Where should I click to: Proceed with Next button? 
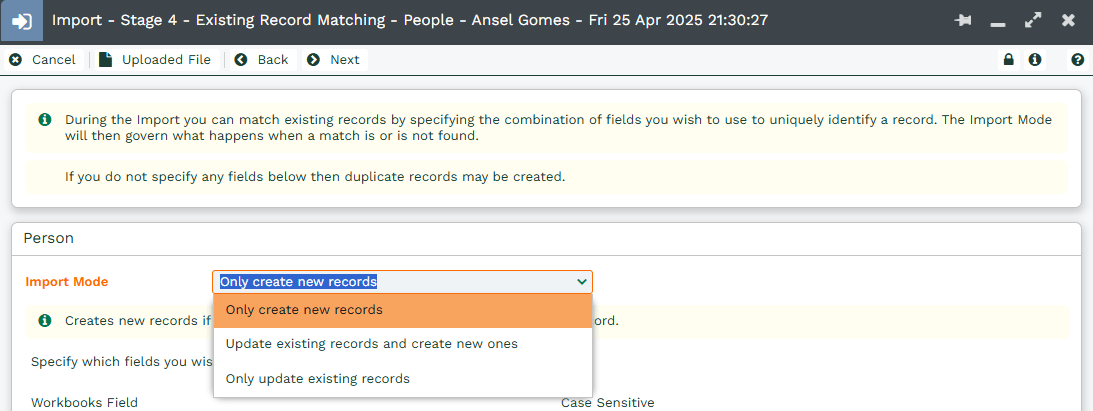click(334, 60)
